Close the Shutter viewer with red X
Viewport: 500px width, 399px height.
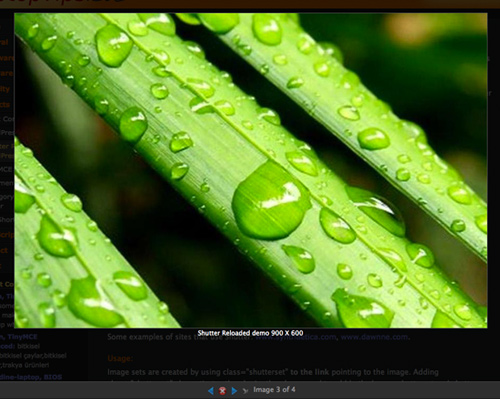tap(222, 391)
